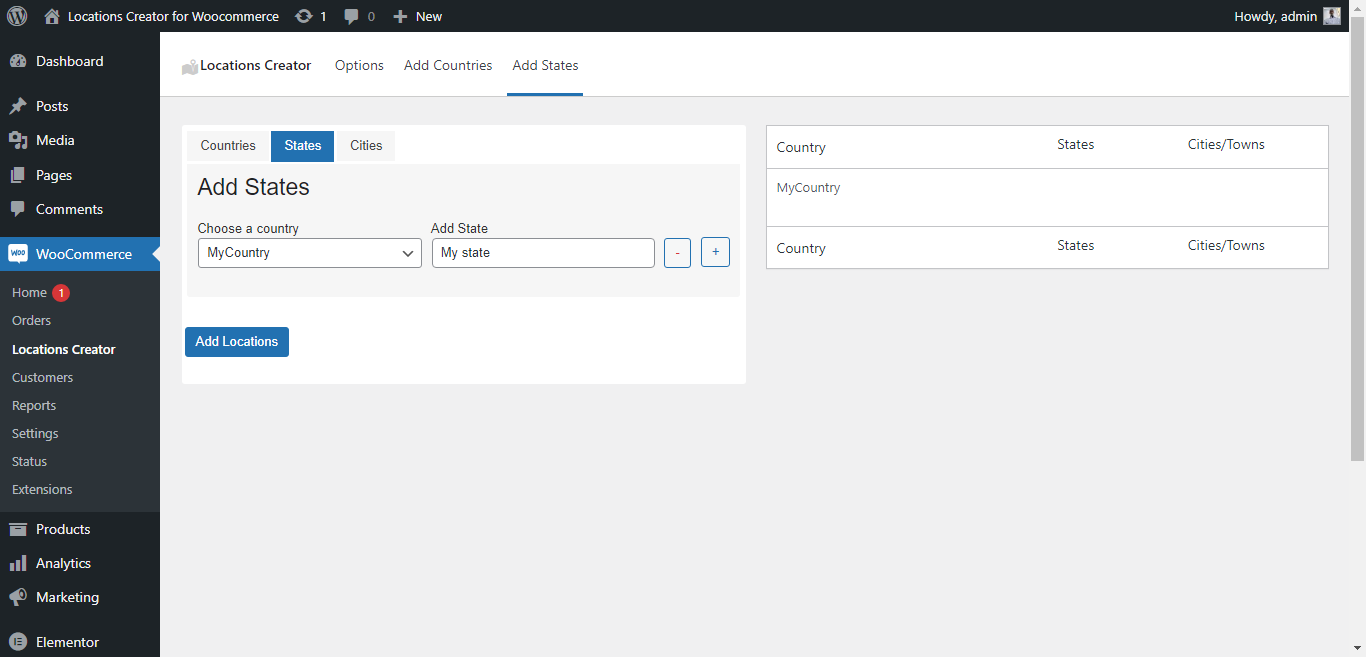
Task: Click the Analytics bar chart icon
Action: (18, 563)
